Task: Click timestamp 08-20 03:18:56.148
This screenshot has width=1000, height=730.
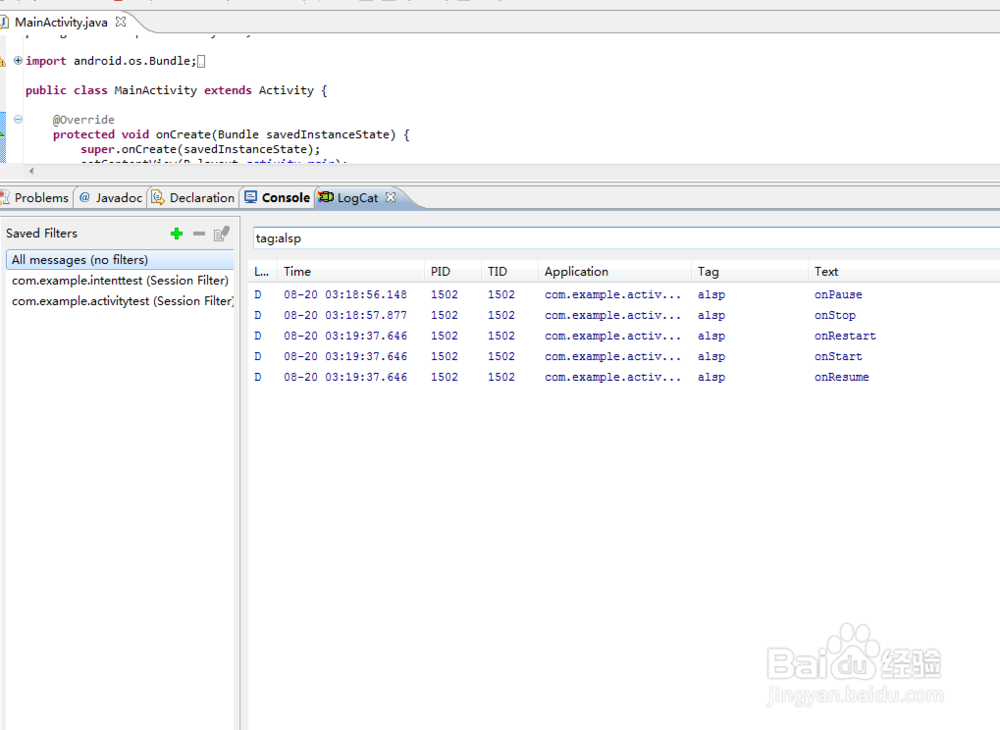Action: (x=345, y=295)
